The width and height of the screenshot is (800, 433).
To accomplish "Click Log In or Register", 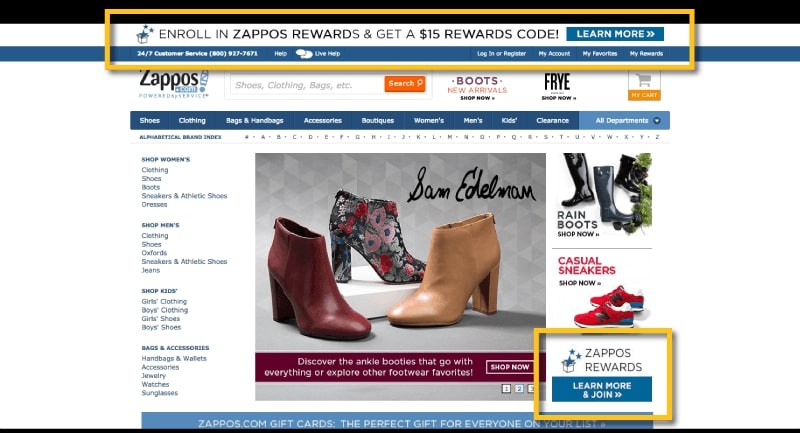I will [501, 54].
